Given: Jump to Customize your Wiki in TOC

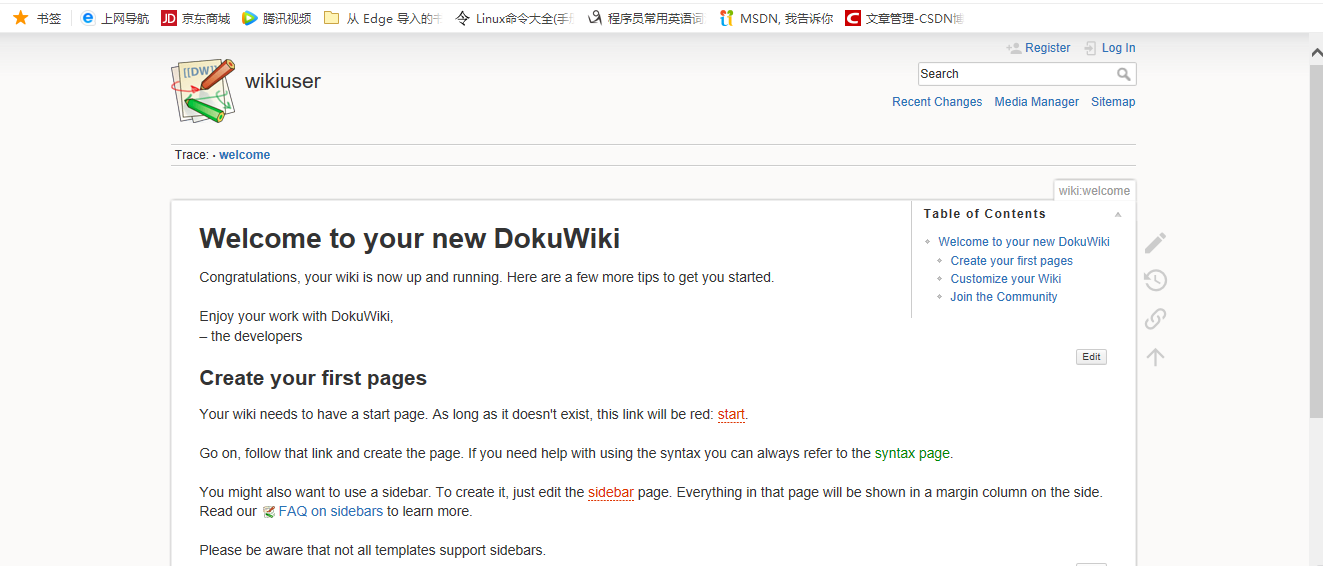Looking at the screenshot, I should pyautogui.click(x=1005, y=279).
